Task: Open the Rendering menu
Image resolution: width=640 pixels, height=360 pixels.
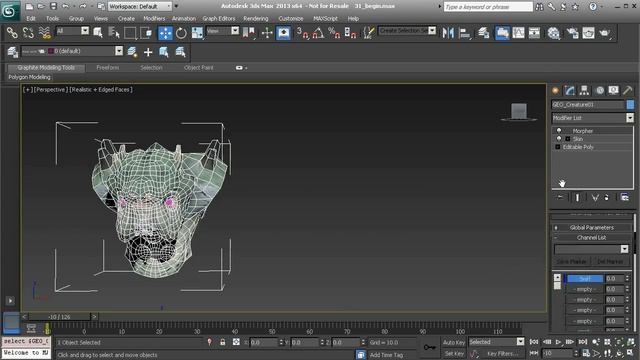Action: click(x=256, y=18)
